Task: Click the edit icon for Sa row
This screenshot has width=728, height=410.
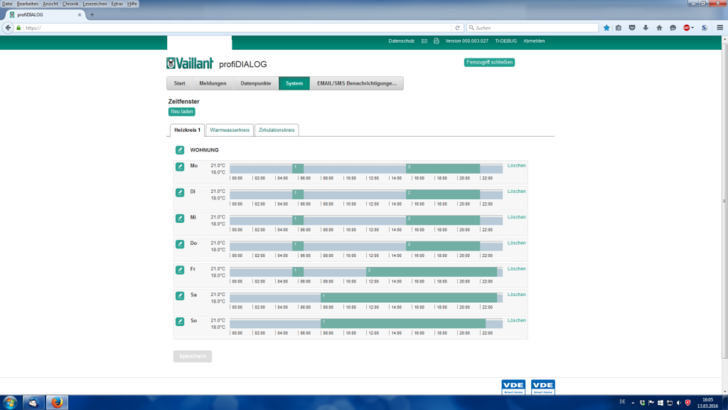Action: point(180,296)
